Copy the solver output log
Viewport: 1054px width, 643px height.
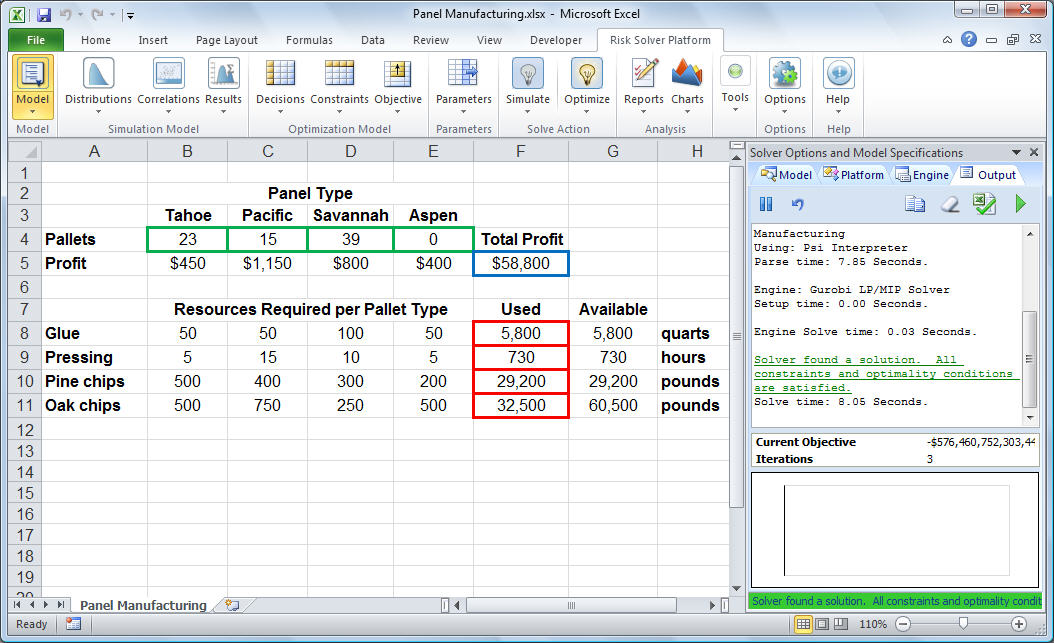[915, 204]
